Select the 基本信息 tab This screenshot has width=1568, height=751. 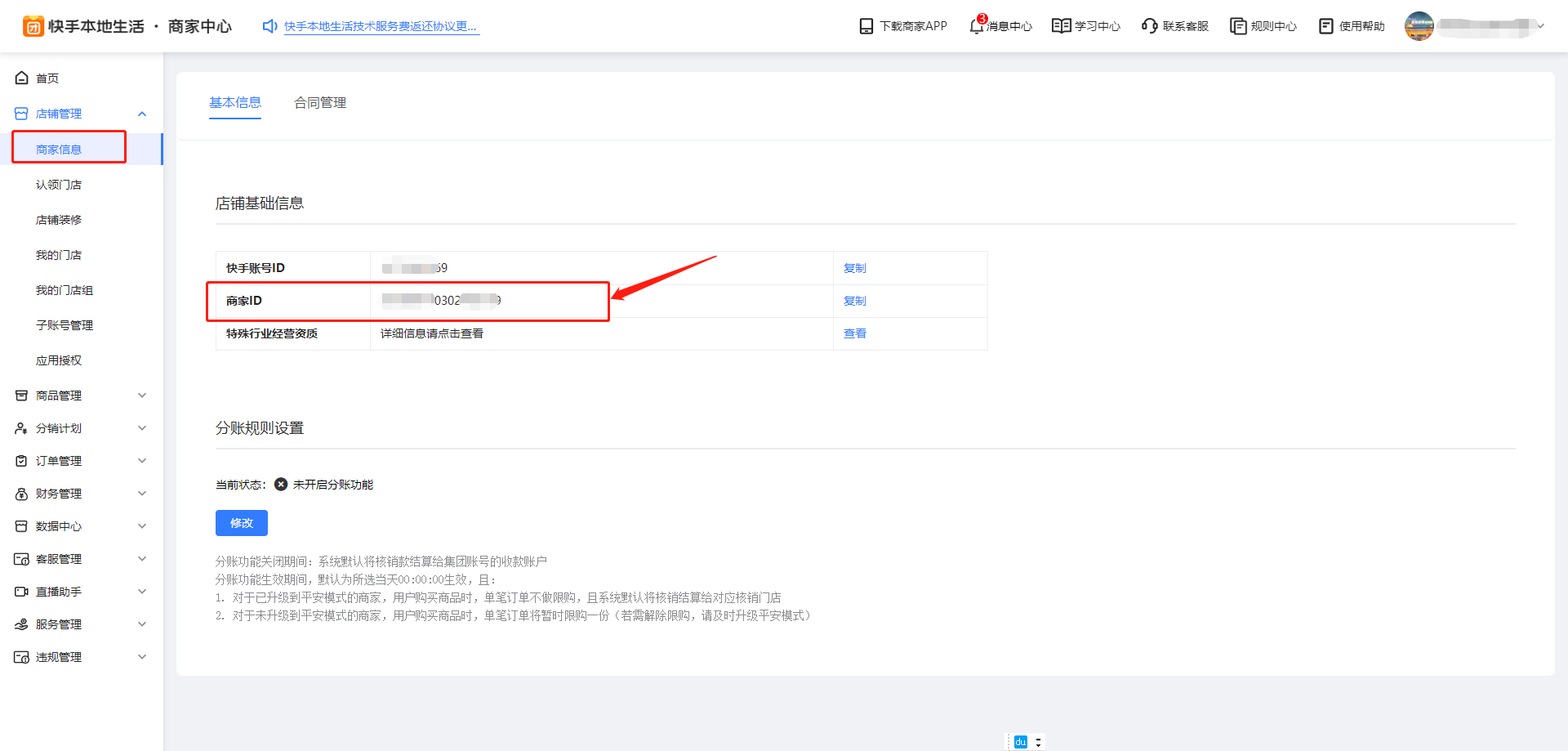pyautogui.click(x=235, y=103)
